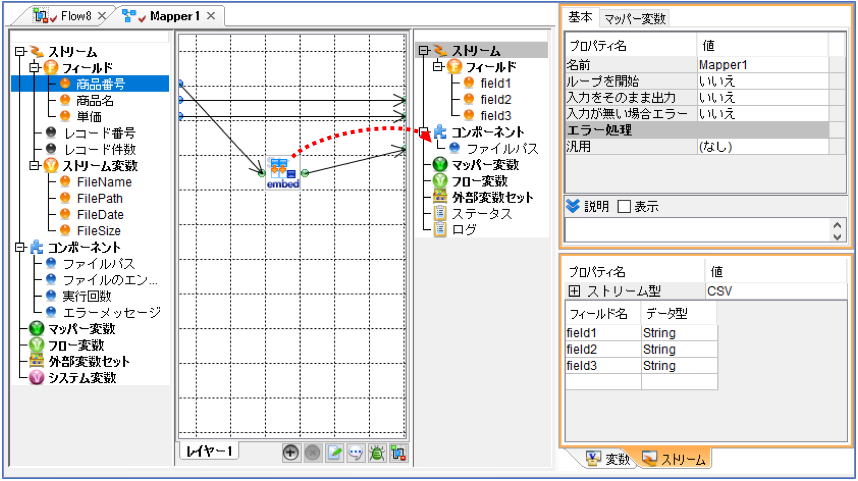Viewport: 858px width, 481px height.
Task: Collapse the right コンポーネント node
Action: point(424,131)
